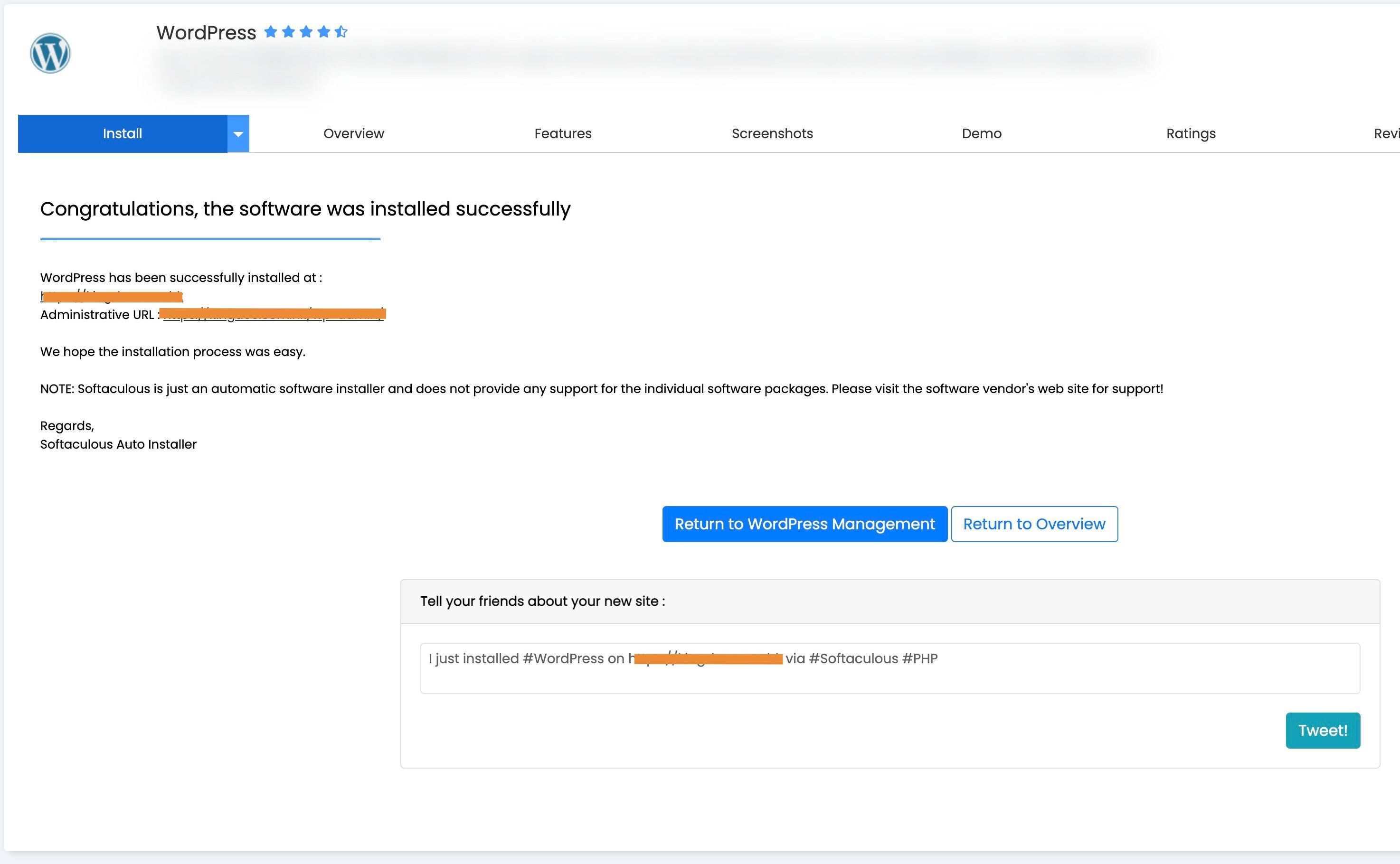Open the redacted installed site URL link
This screenshot has height=864, width=1400.
click(112, 296)
